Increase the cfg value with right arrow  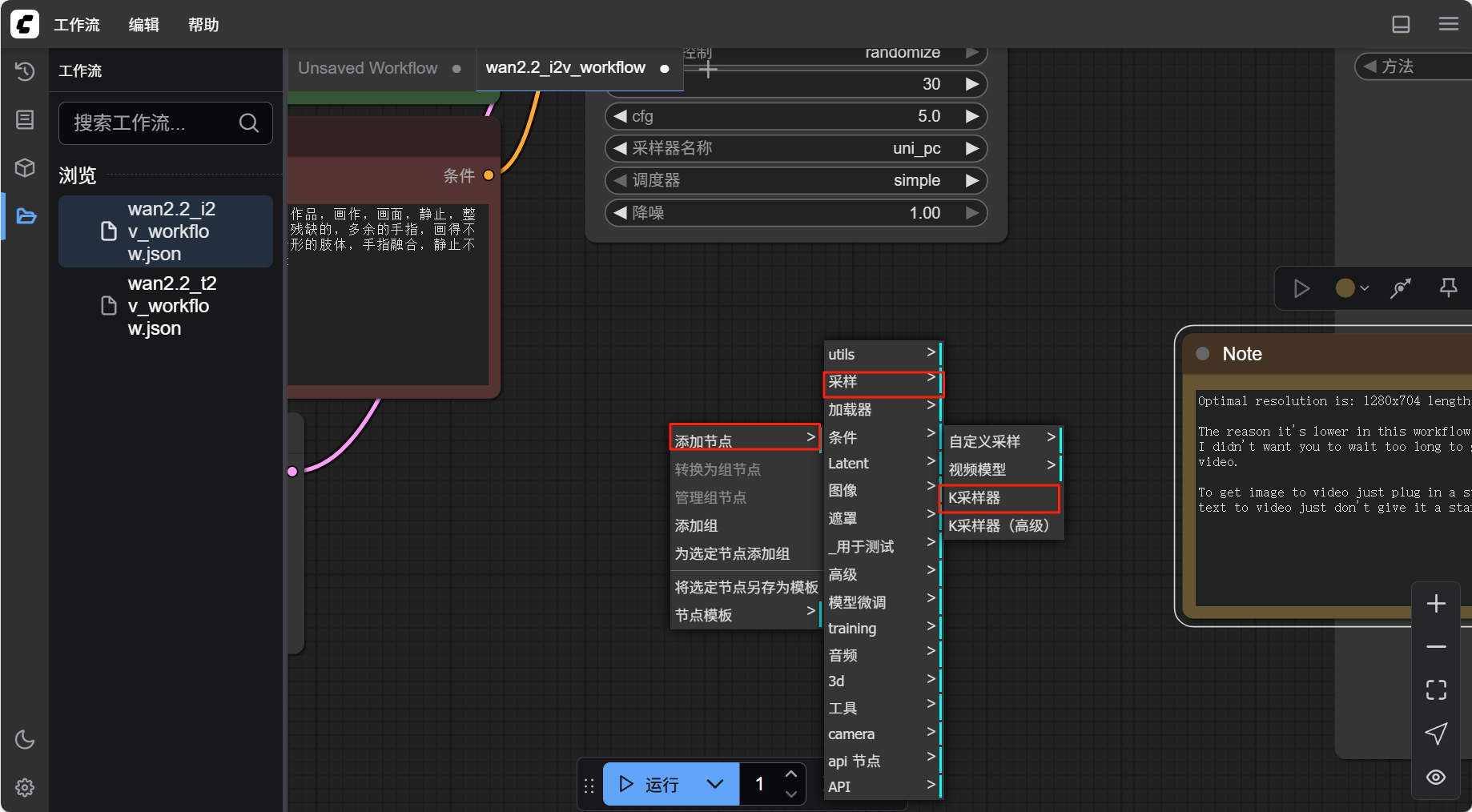972,116
